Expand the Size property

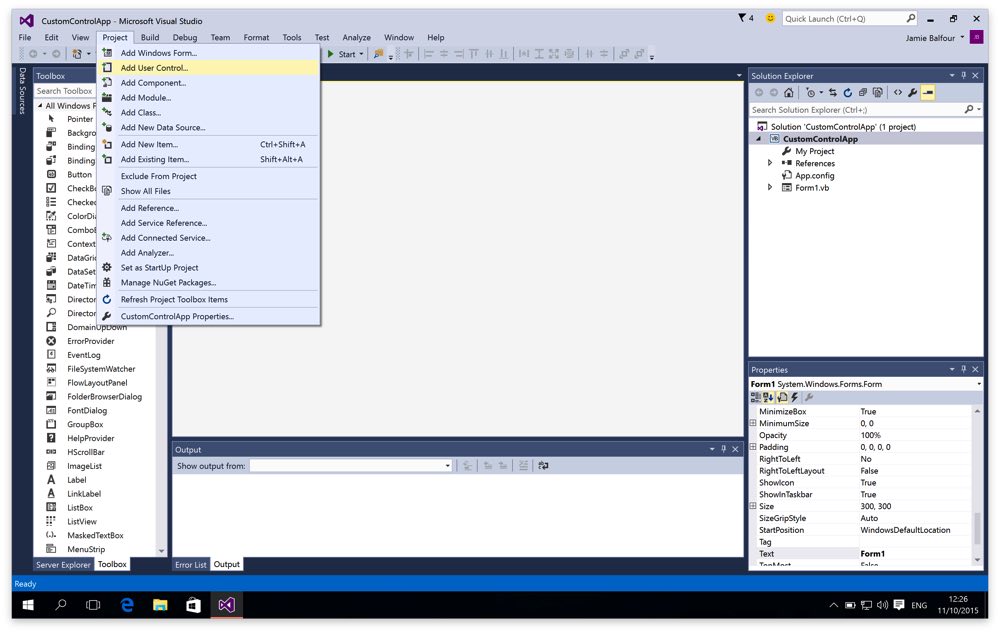[753, 506]
